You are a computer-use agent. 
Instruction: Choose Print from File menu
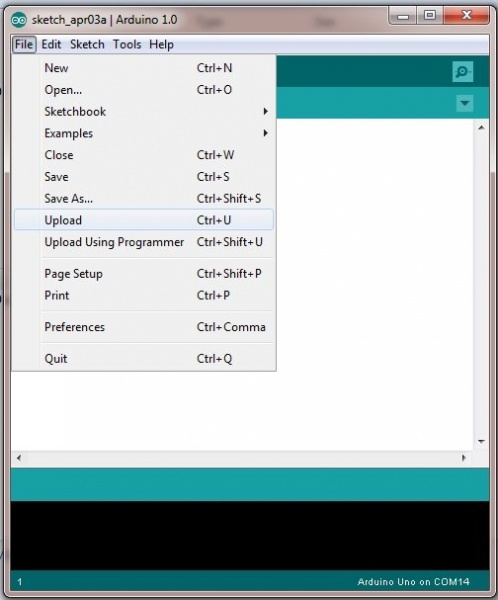tap(144, 295)
